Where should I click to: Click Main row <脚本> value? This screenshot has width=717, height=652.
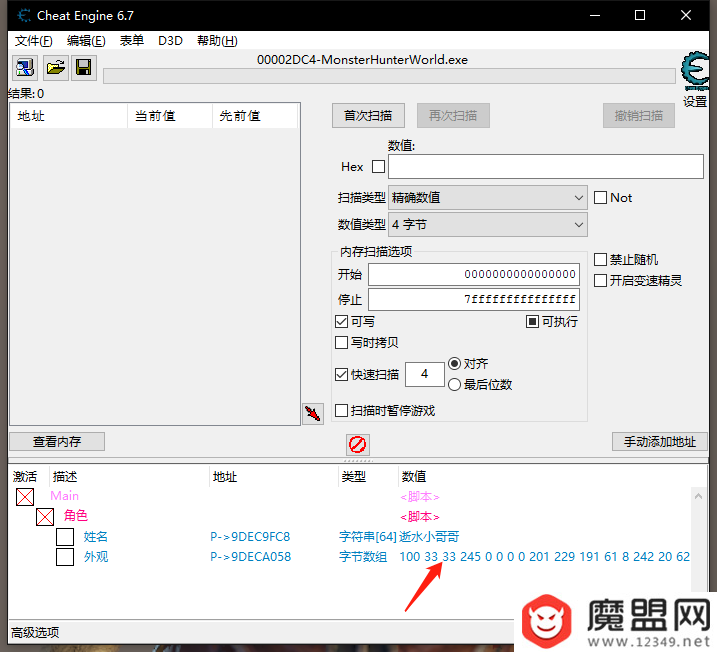[x=420, y=497]
